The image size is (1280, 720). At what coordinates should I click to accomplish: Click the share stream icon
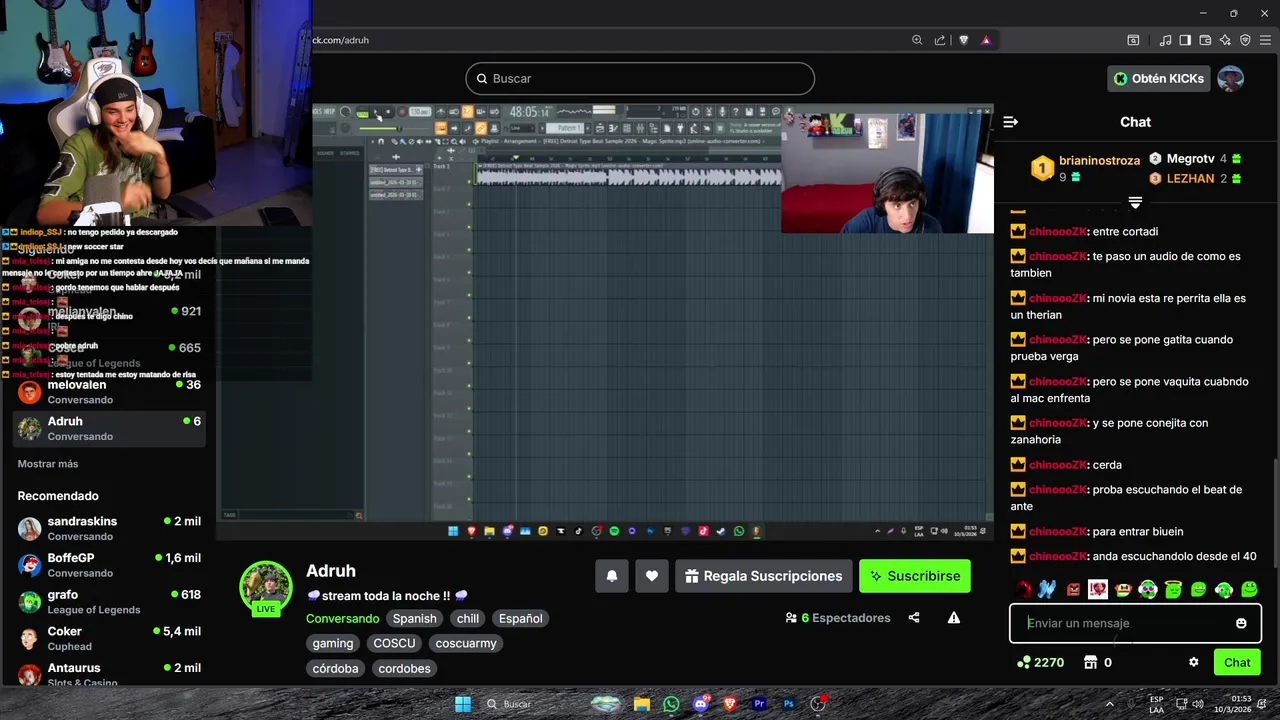914,618
